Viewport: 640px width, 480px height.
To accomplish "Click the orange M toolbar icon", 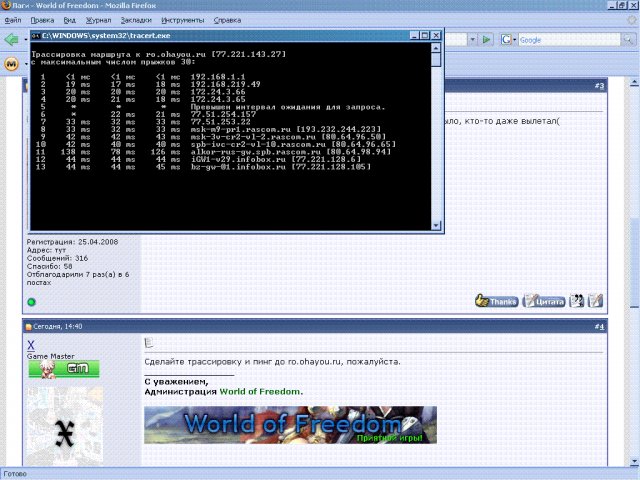I will tap(11, 64).
